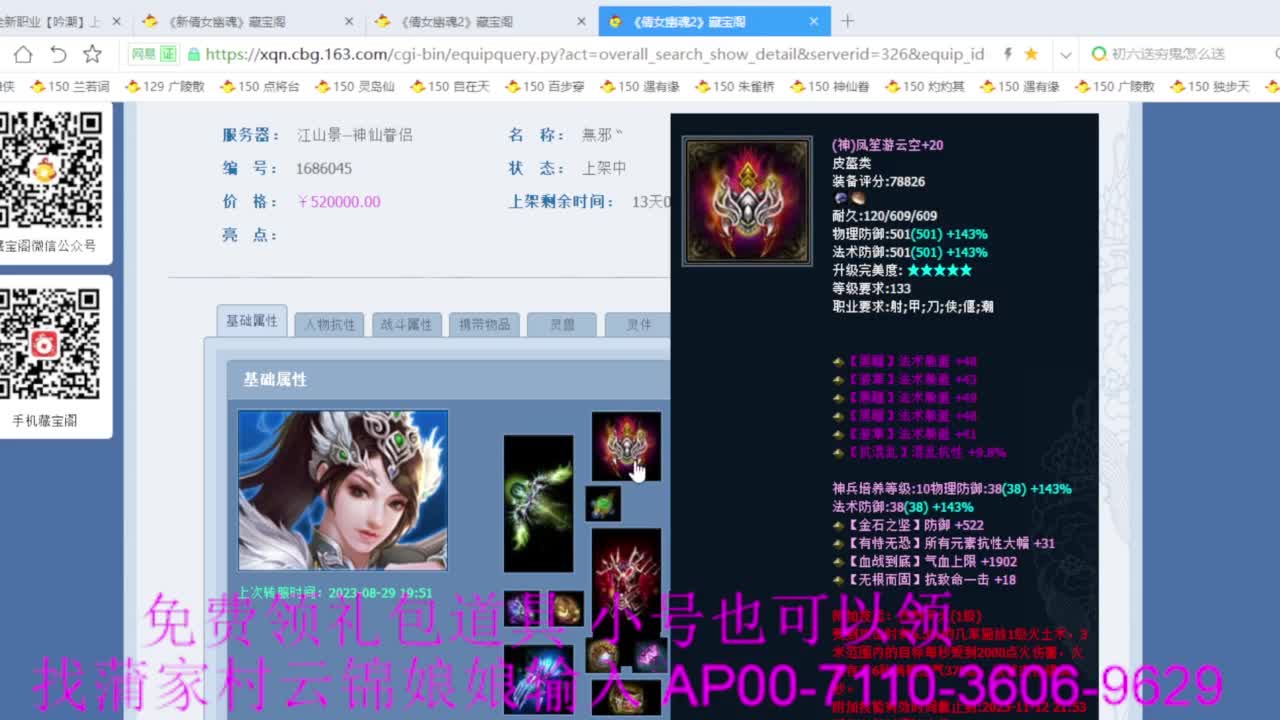Toggle the bookmark star in the address bar
Viewport: 1280px width, 720px height.
coord(1033,54)
